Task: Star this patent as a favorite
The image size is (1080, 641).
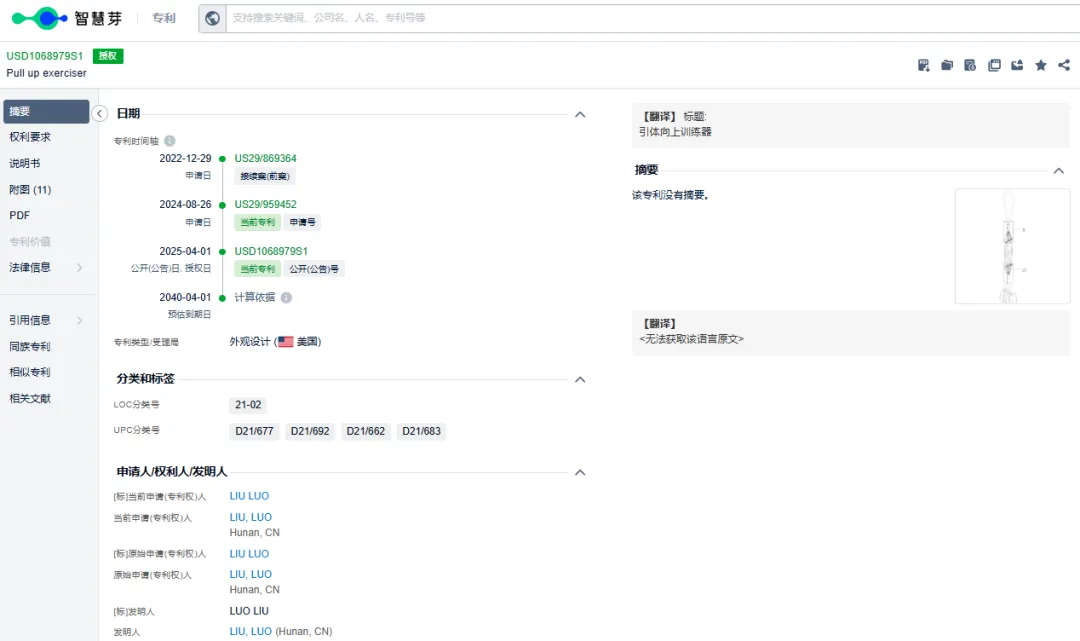Action: (1041, 65)
